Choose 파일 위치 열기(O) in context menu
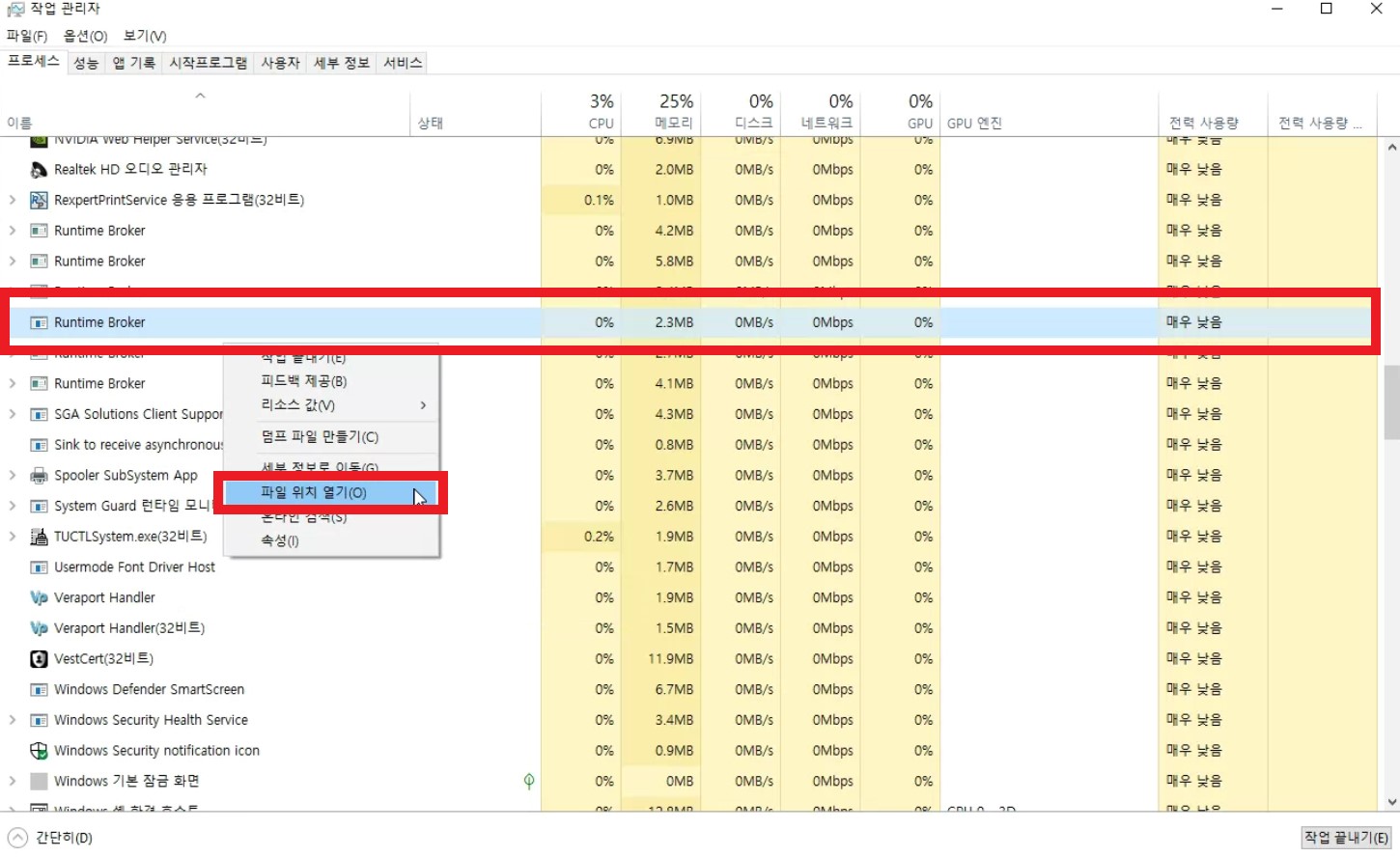This screenshot has height=857, width=1400. coord(331,492)
